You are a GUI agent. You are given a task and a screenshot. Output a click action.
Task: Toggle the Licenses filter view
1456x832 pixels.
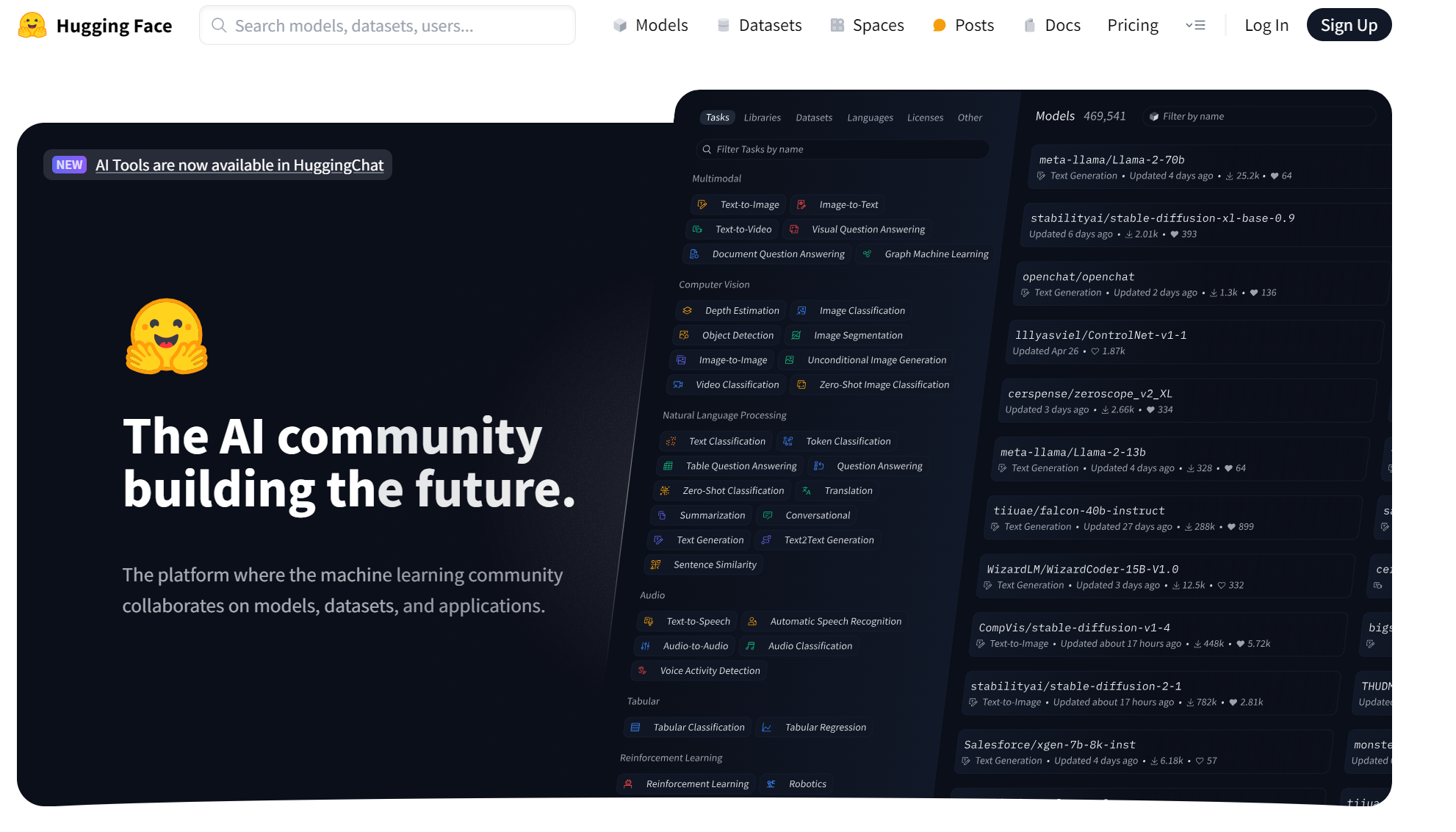pyautogui.click(x=925, y=117)
